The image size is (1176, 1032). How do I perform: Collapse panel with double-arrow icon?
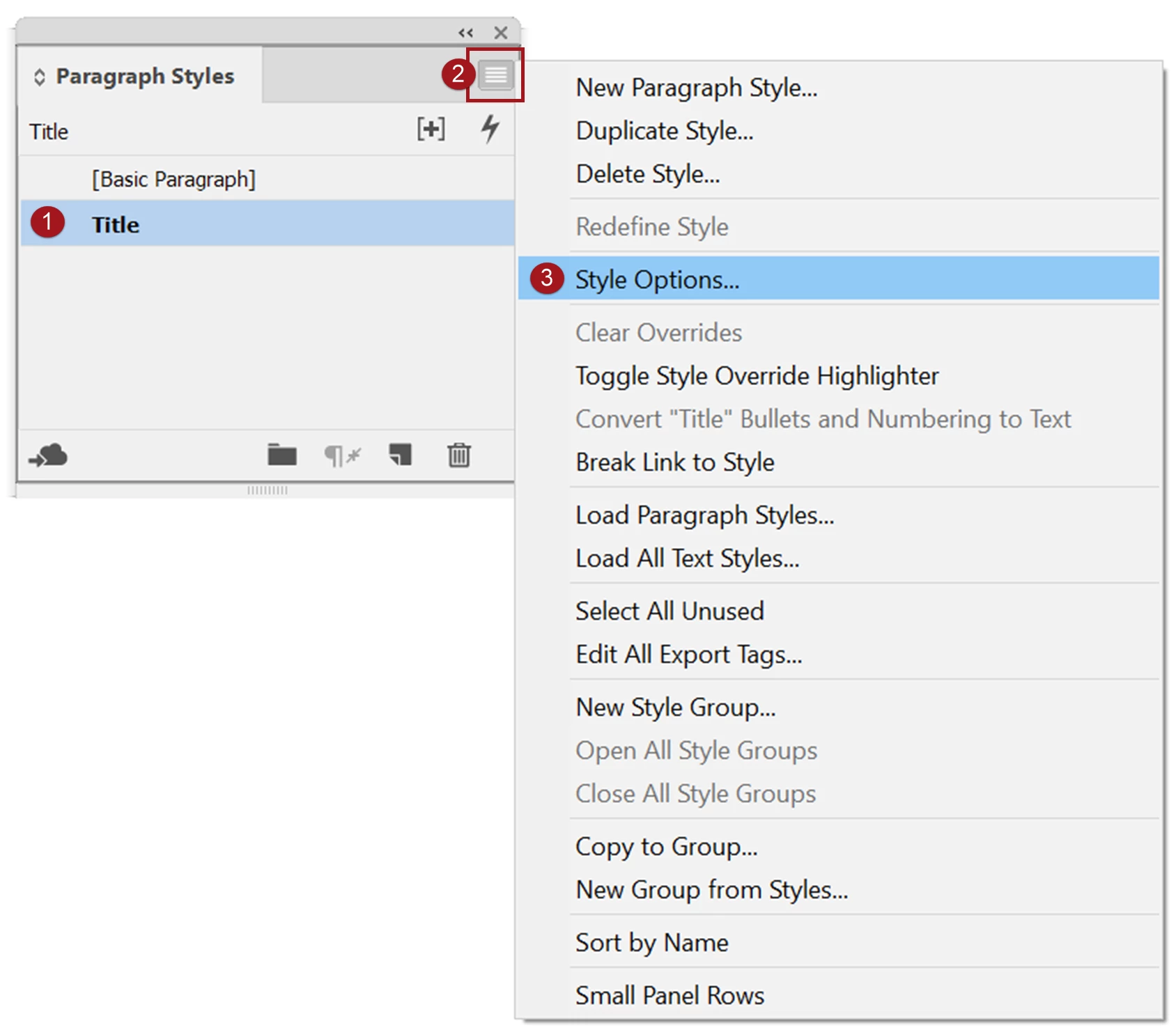click(465, 33)
